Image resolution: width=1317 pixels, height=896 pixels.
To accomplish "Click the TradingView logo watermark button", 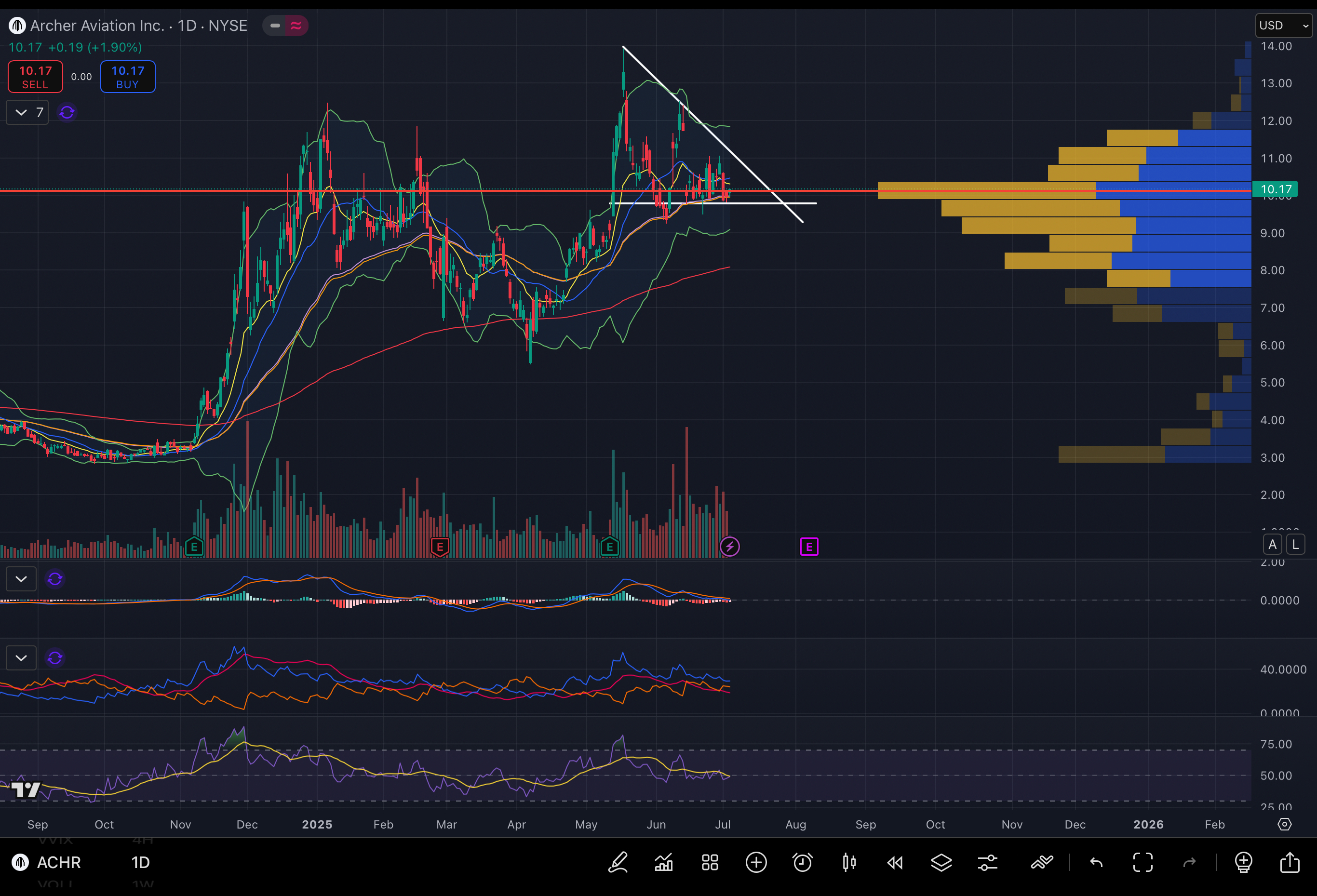I will tap(26, 789).
